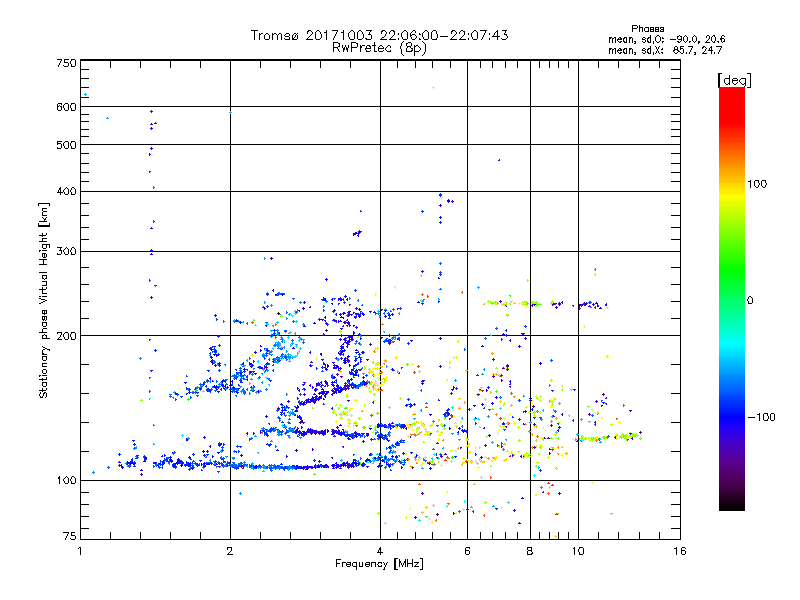Image resolution: width=800 pixels, height=600 pixels.
Task: Click the green middle of the colorbar
Action: click(732, 270)
